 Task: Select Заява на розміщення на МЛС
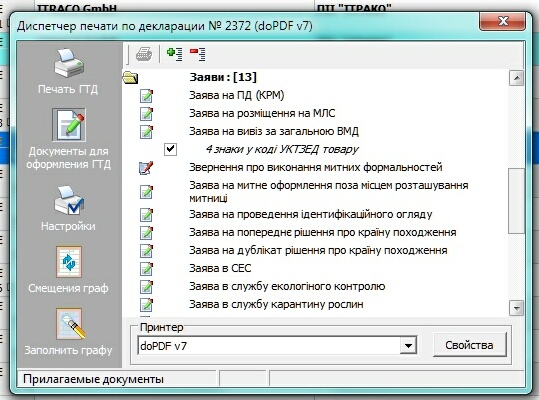pos(262,113)
